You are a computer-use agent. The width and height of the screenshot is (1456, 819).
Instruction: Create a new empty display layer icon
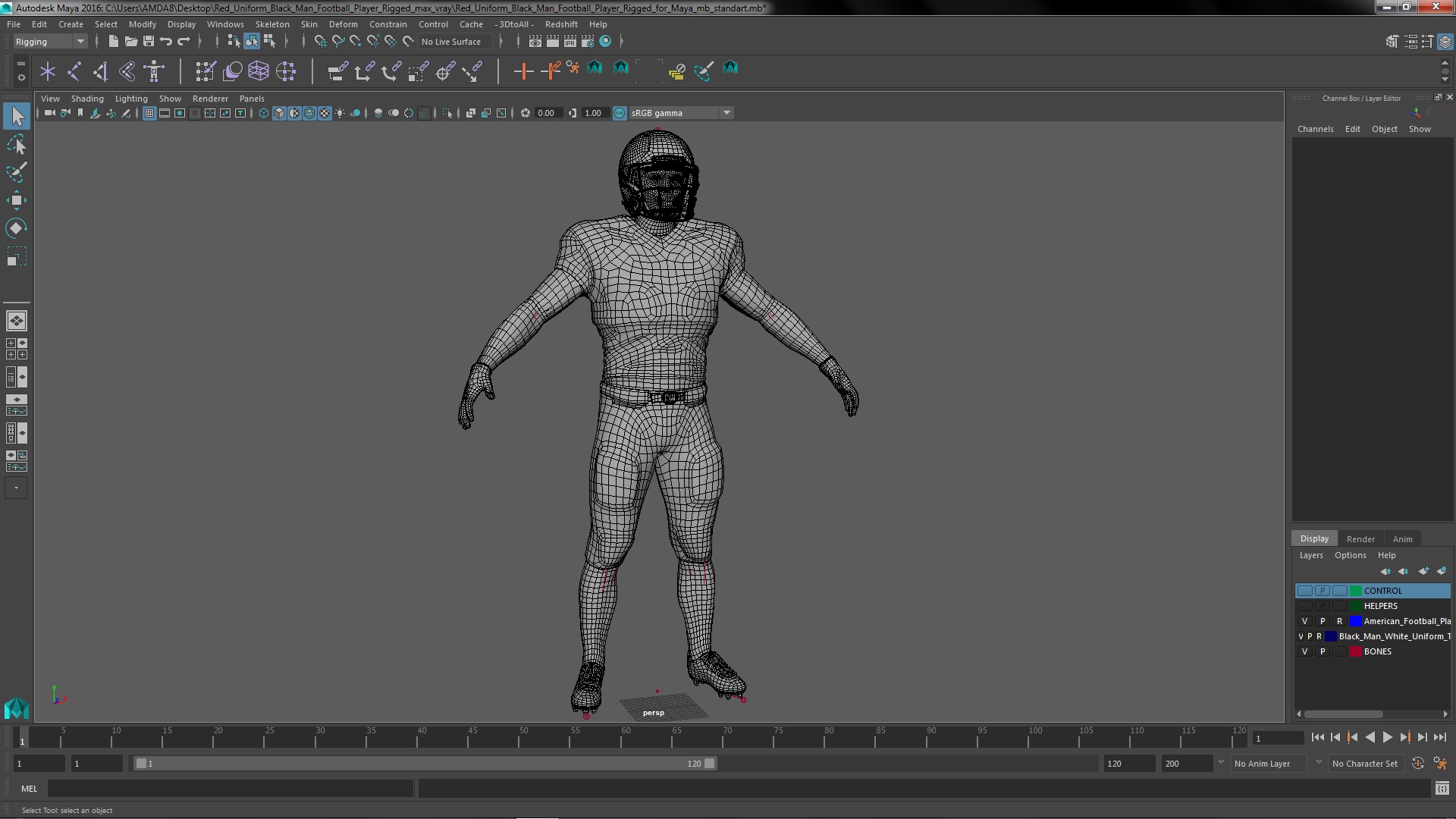tap(1423, 571)
